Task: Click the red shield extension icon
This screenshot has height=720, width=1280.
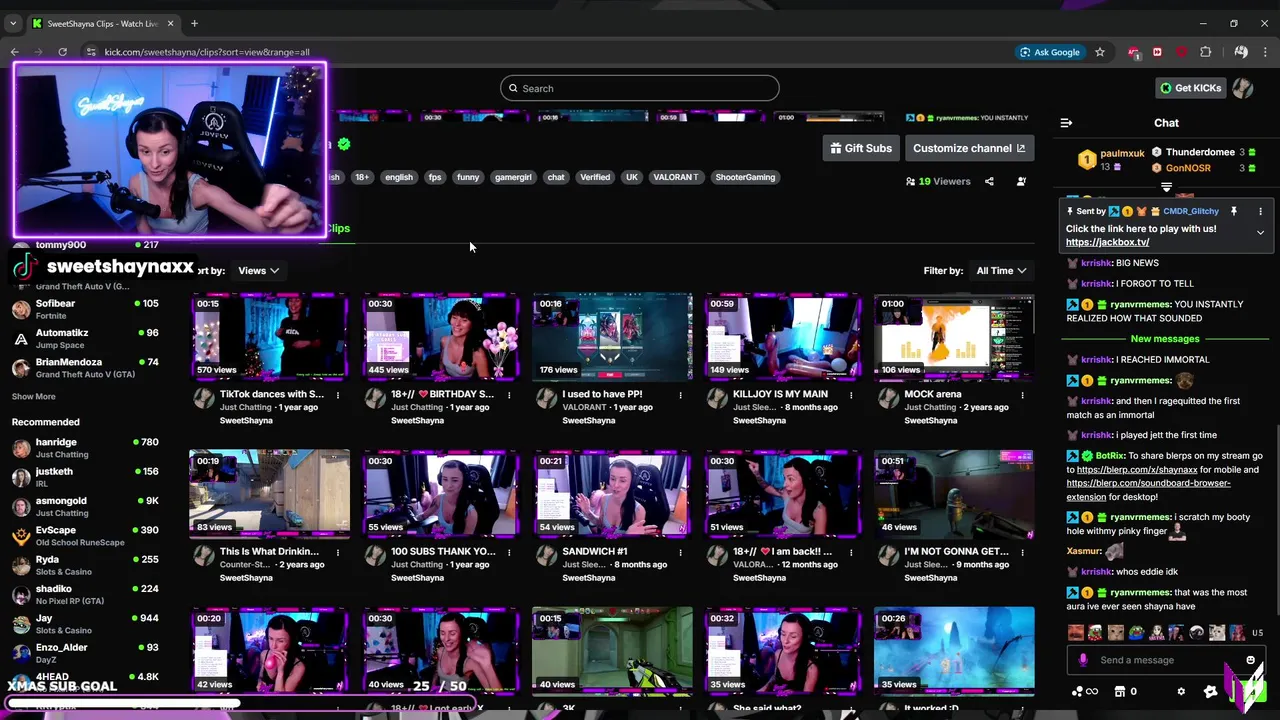Action: click(x=1181, y=52)
